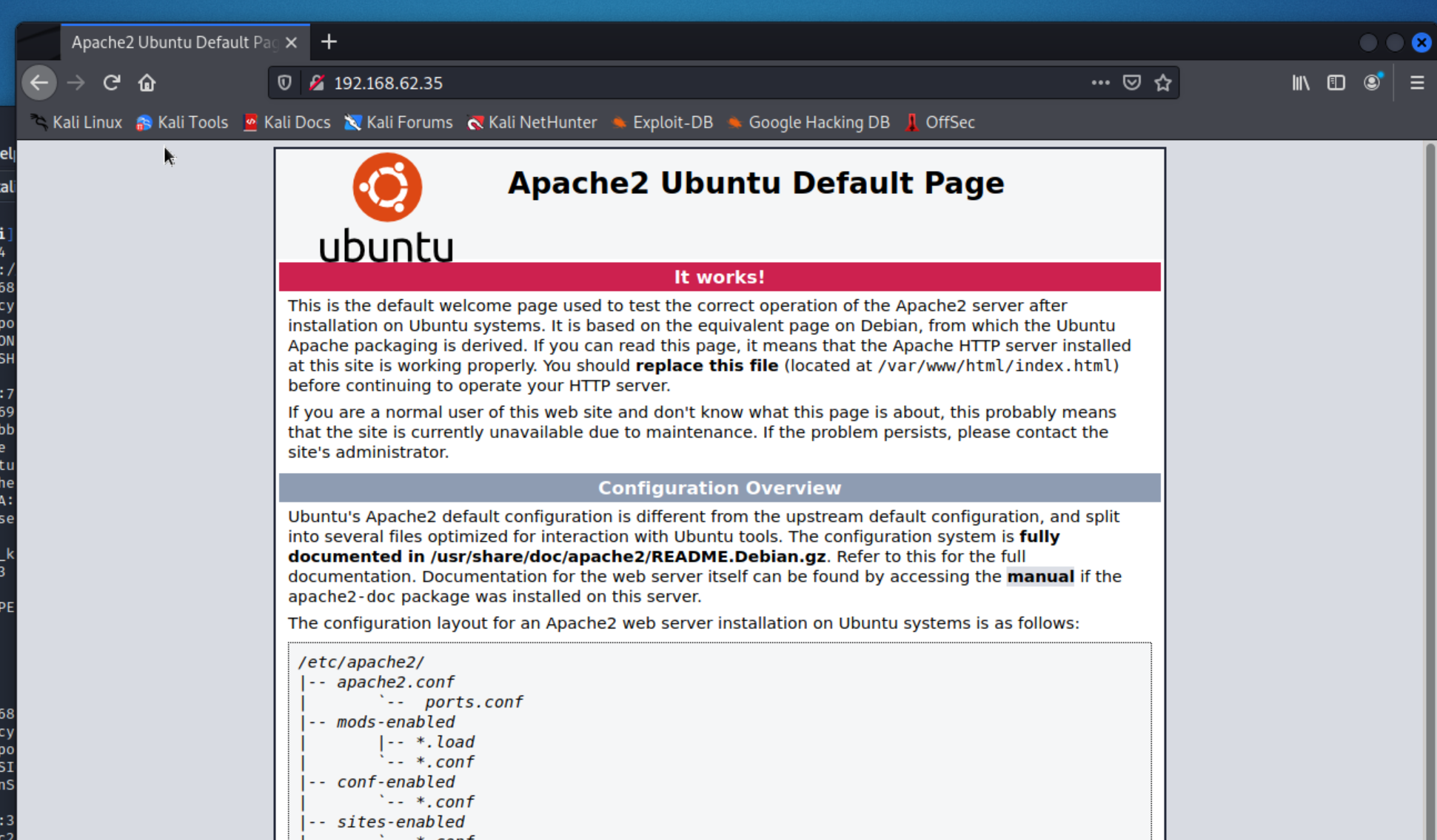
Task: Toggle the sidebar view
Action: pyautogui.click(x=1336, y=83)
